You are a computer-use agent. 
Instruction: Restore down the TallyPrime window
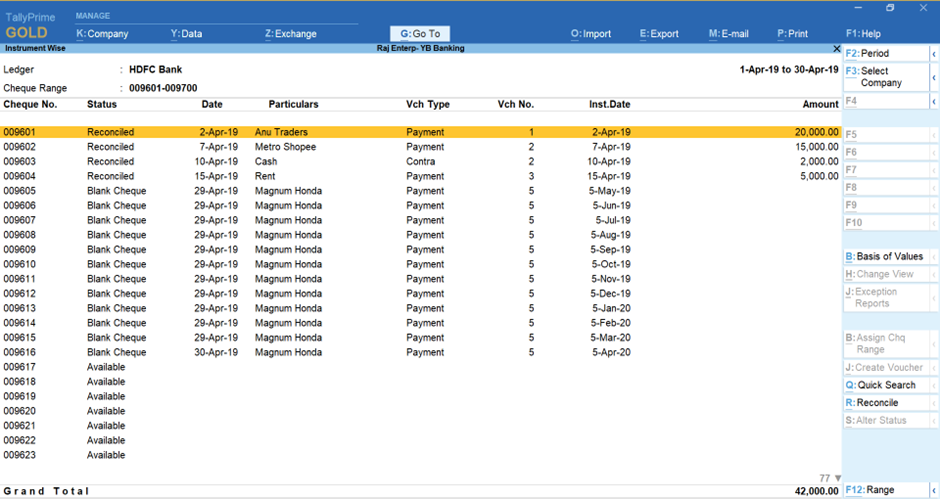pos(890,8)
